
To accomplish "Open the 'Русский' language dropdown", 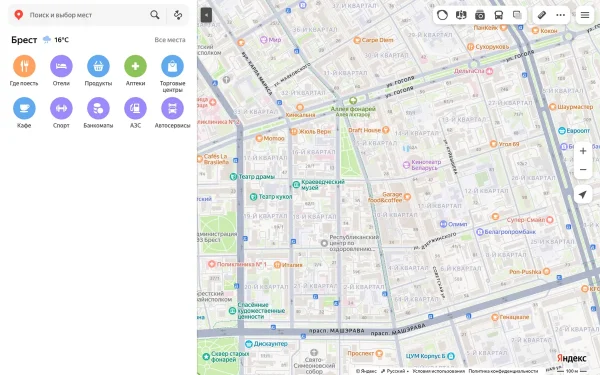I will click(x=395, y=371).
